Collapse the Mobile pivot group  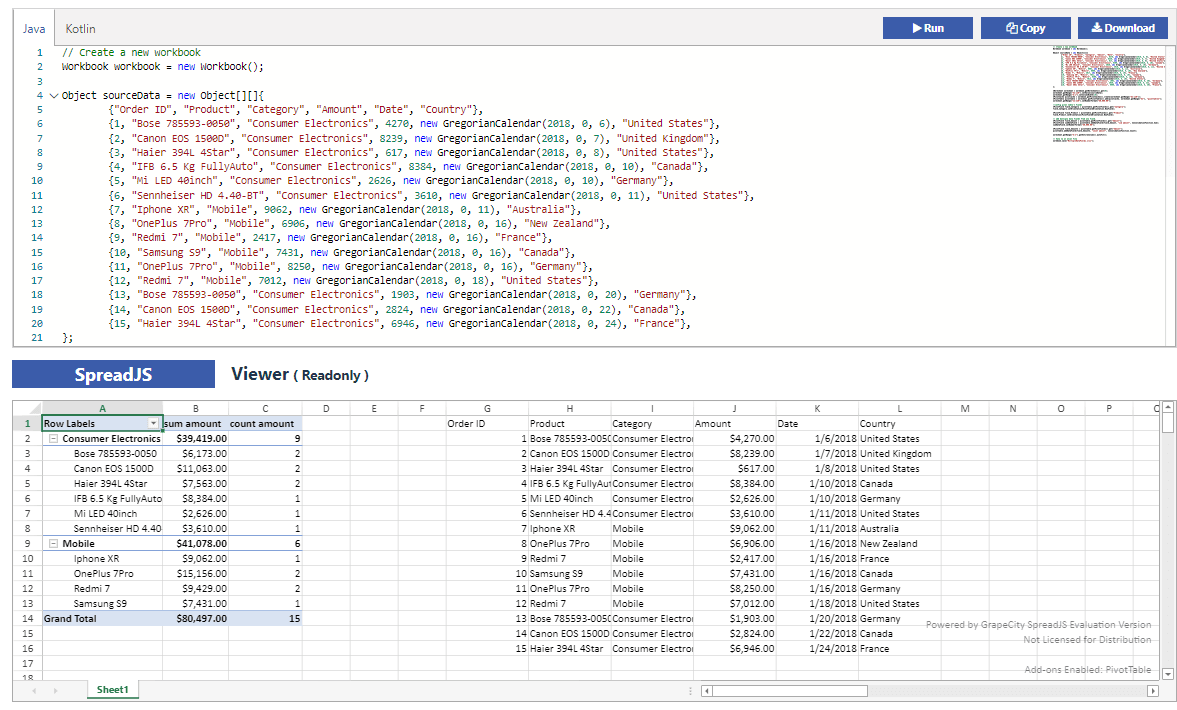(53, 543)
